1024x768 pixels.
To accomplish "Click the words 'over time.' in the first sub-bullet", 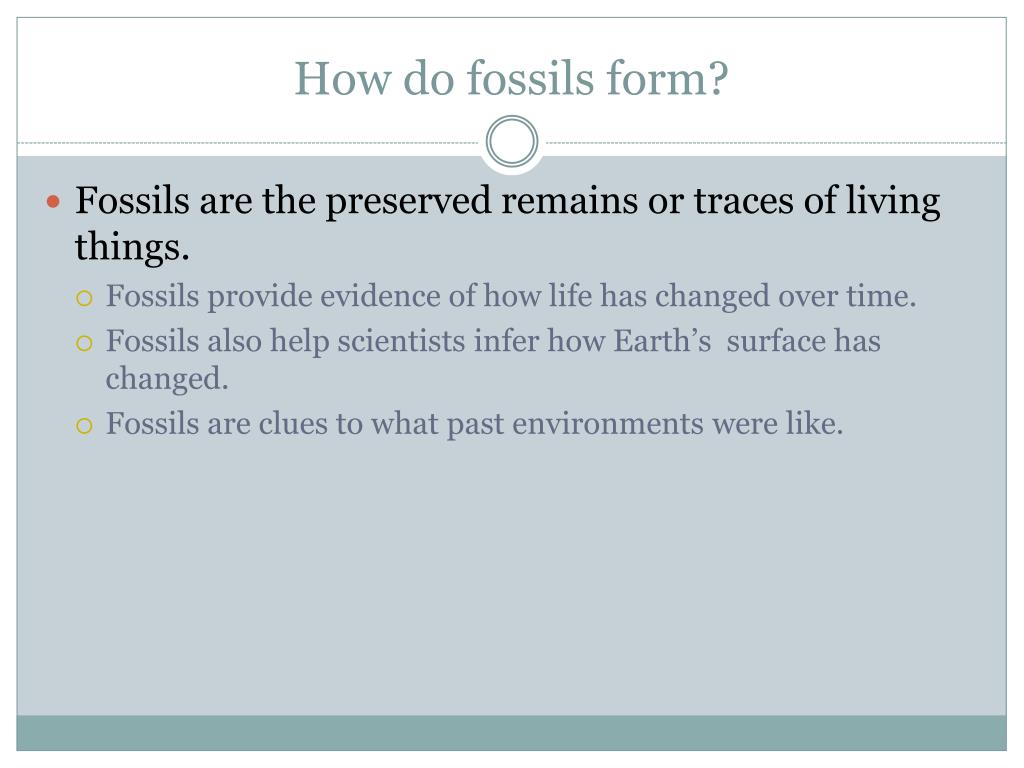I will pos(847,296).
